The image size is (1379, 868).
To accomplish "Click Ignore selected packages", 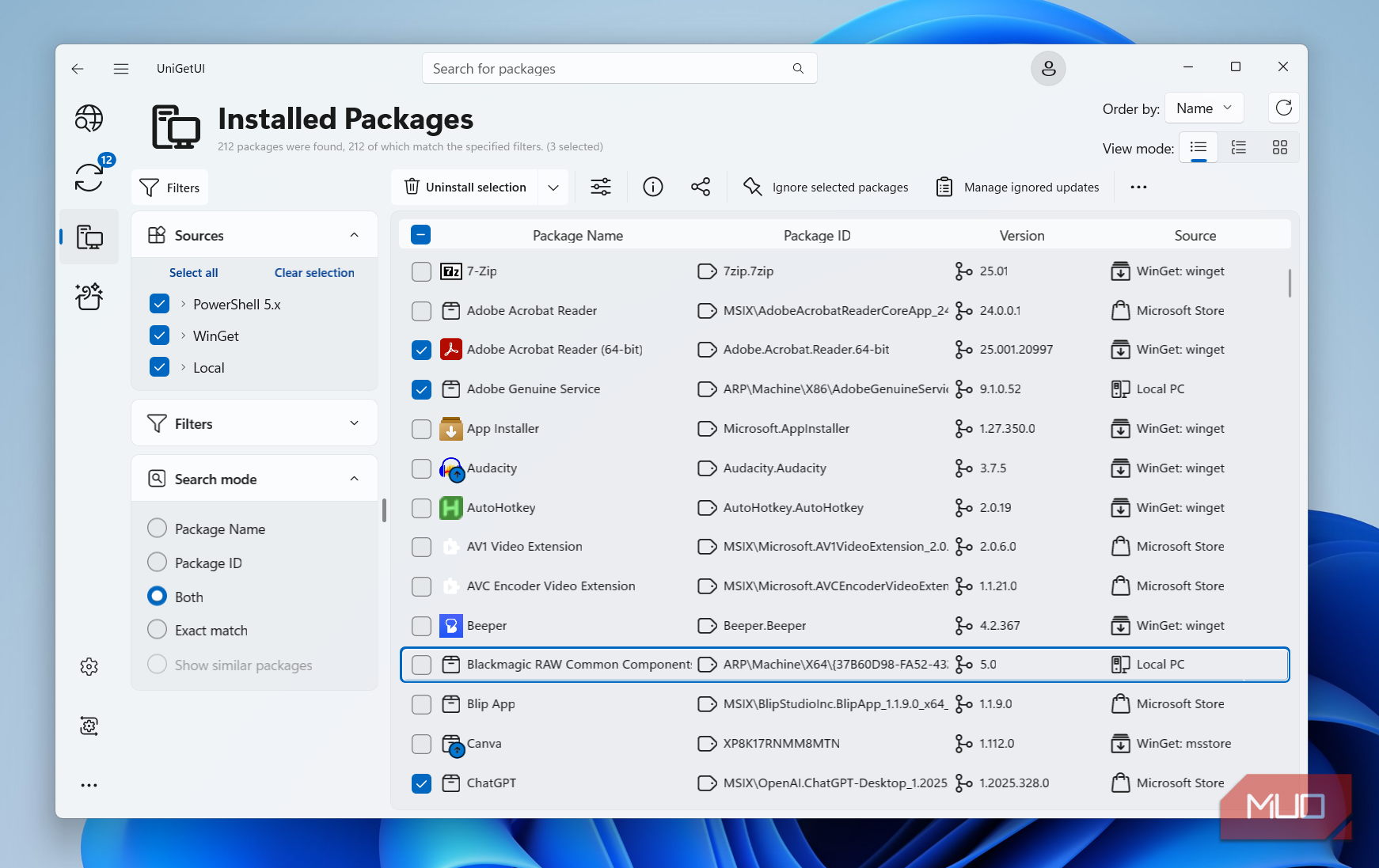I will click(x=826, y=188).
